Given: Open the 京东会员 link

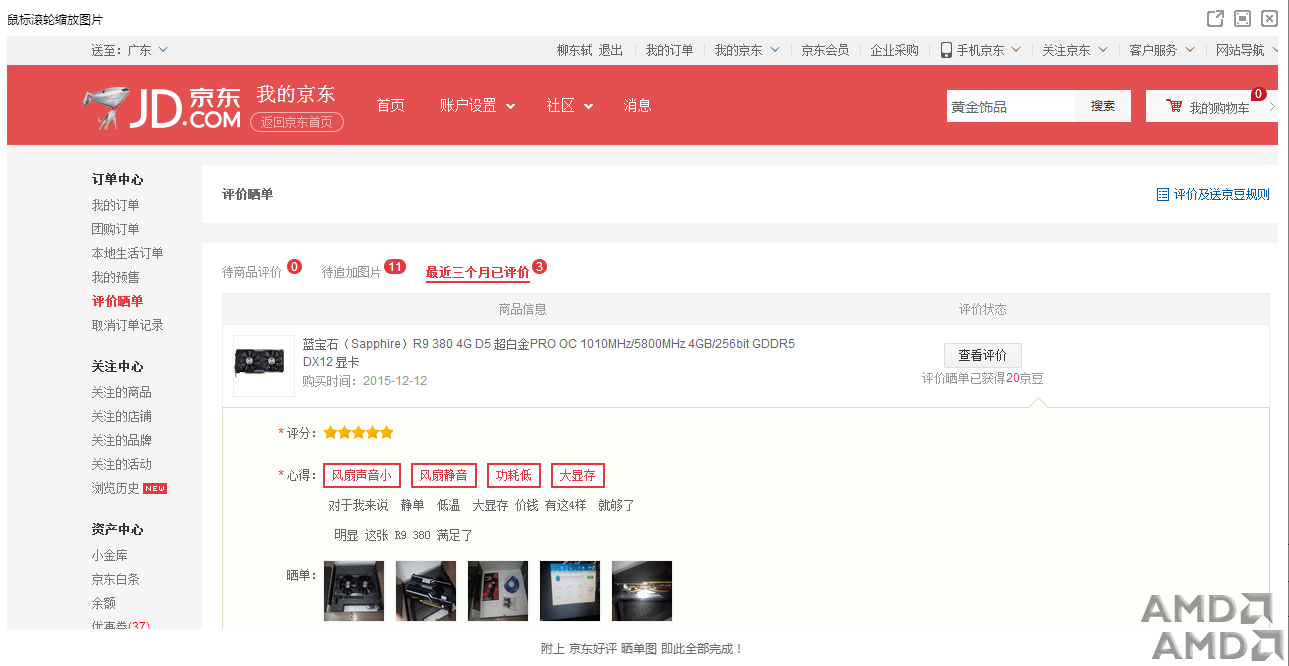Looking at the screenshot, I should 825,50.
